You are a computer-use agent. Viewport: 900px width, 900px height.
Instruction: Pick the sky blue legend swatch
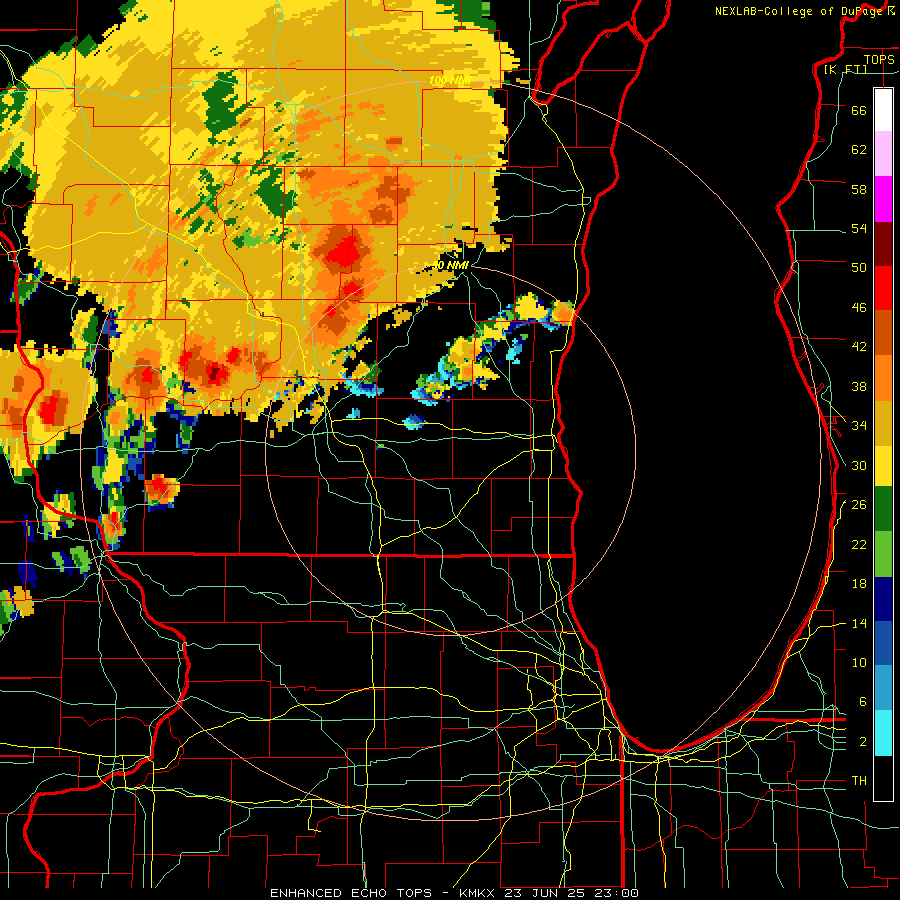pyautogui.click(x=883, y=688)
